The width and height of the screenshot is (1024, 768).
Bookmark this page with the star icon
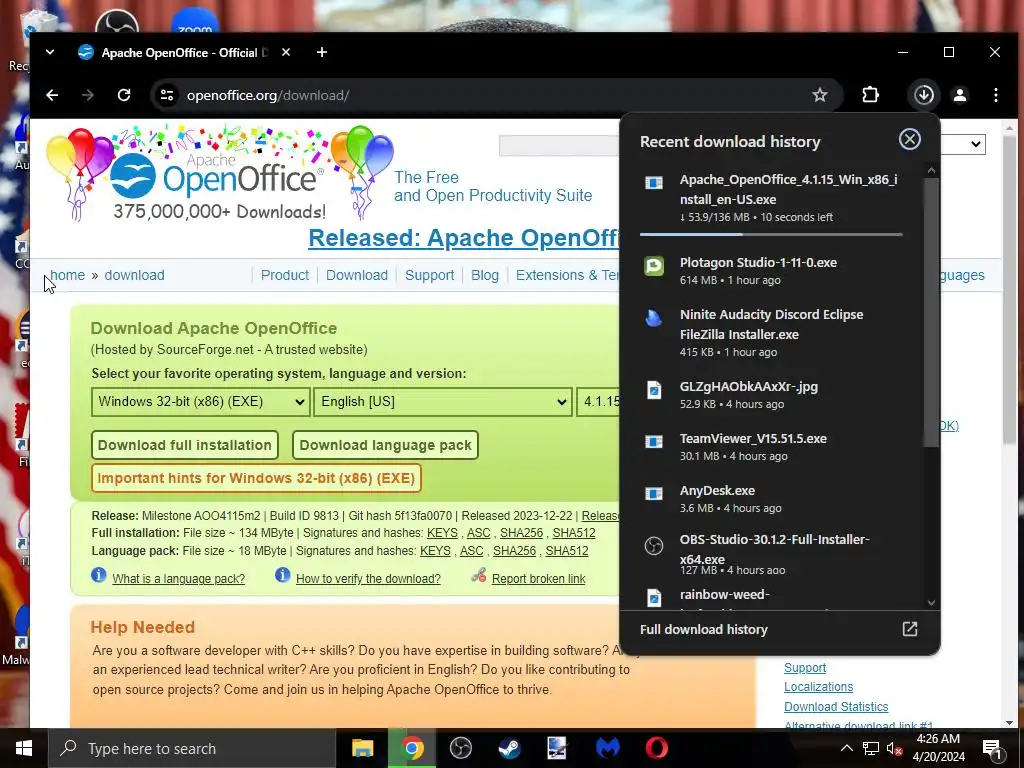820,95
